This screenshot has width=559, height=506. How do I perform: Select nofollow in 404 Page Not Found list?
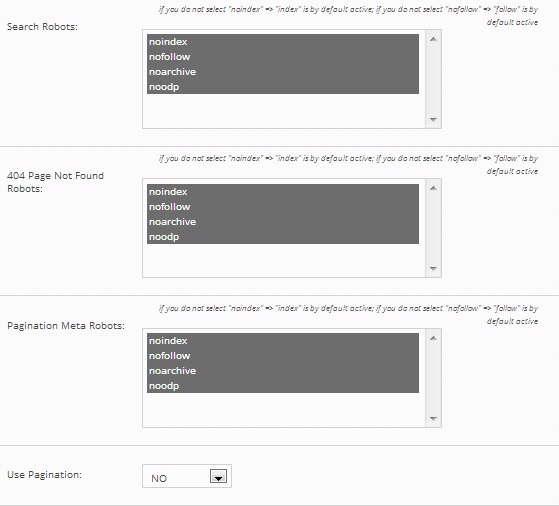pos(283,207)
